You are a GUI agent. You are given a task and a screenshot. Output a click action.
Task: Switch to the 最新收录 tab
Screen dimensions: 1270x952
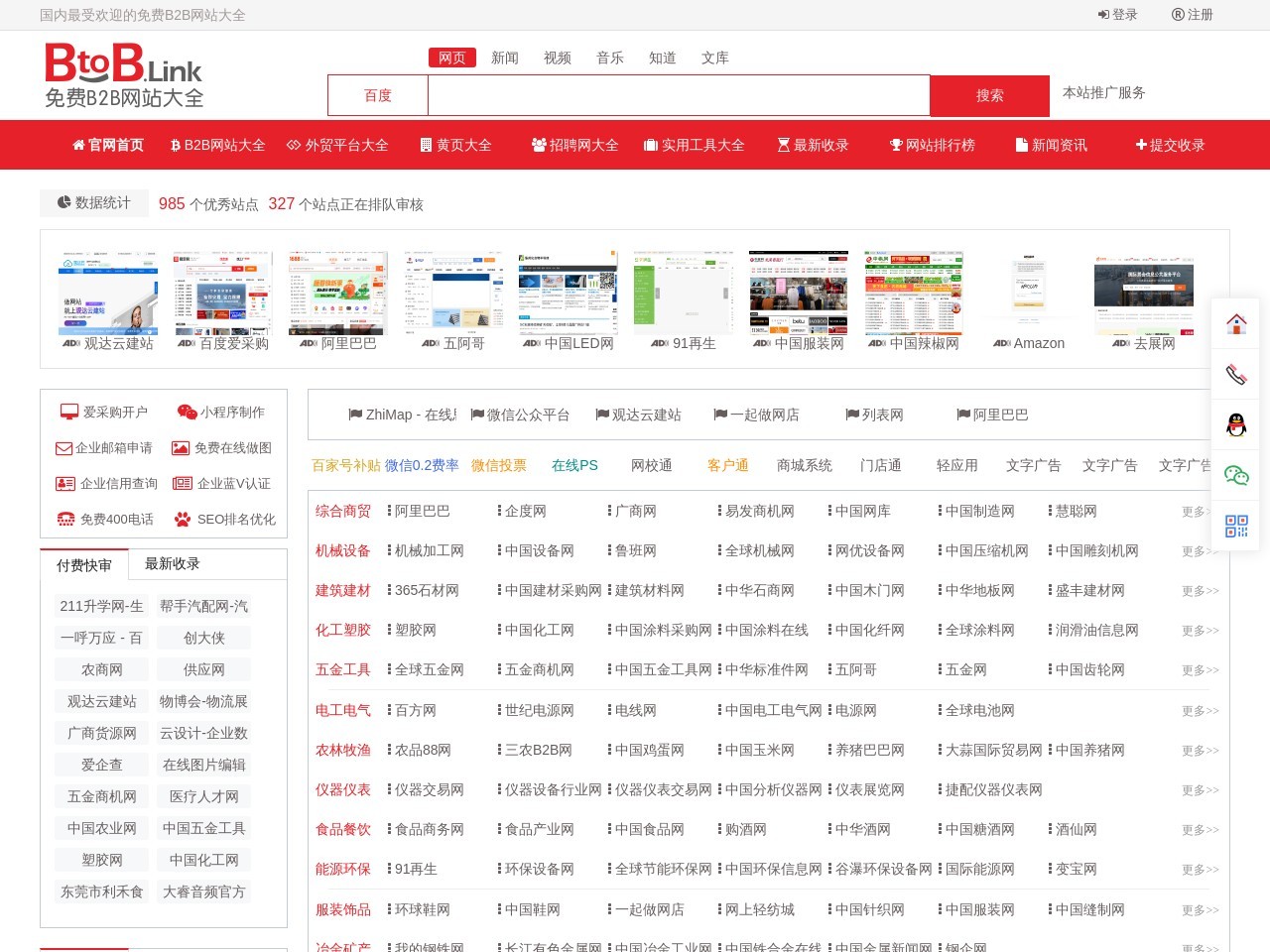tap(173, 564)
